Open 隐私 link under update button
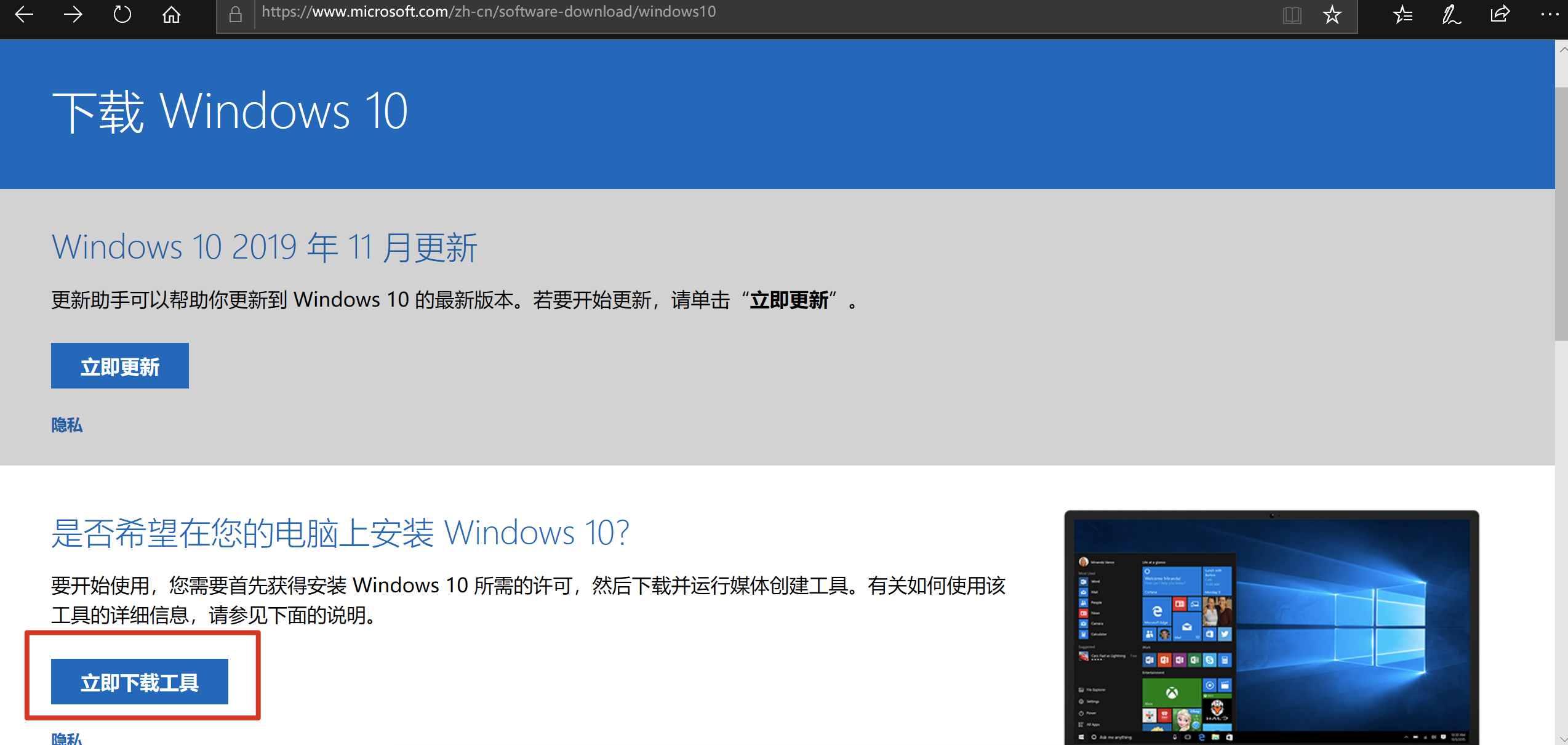1568x745 pixels. pyautogui.click(x=66, y=425)
